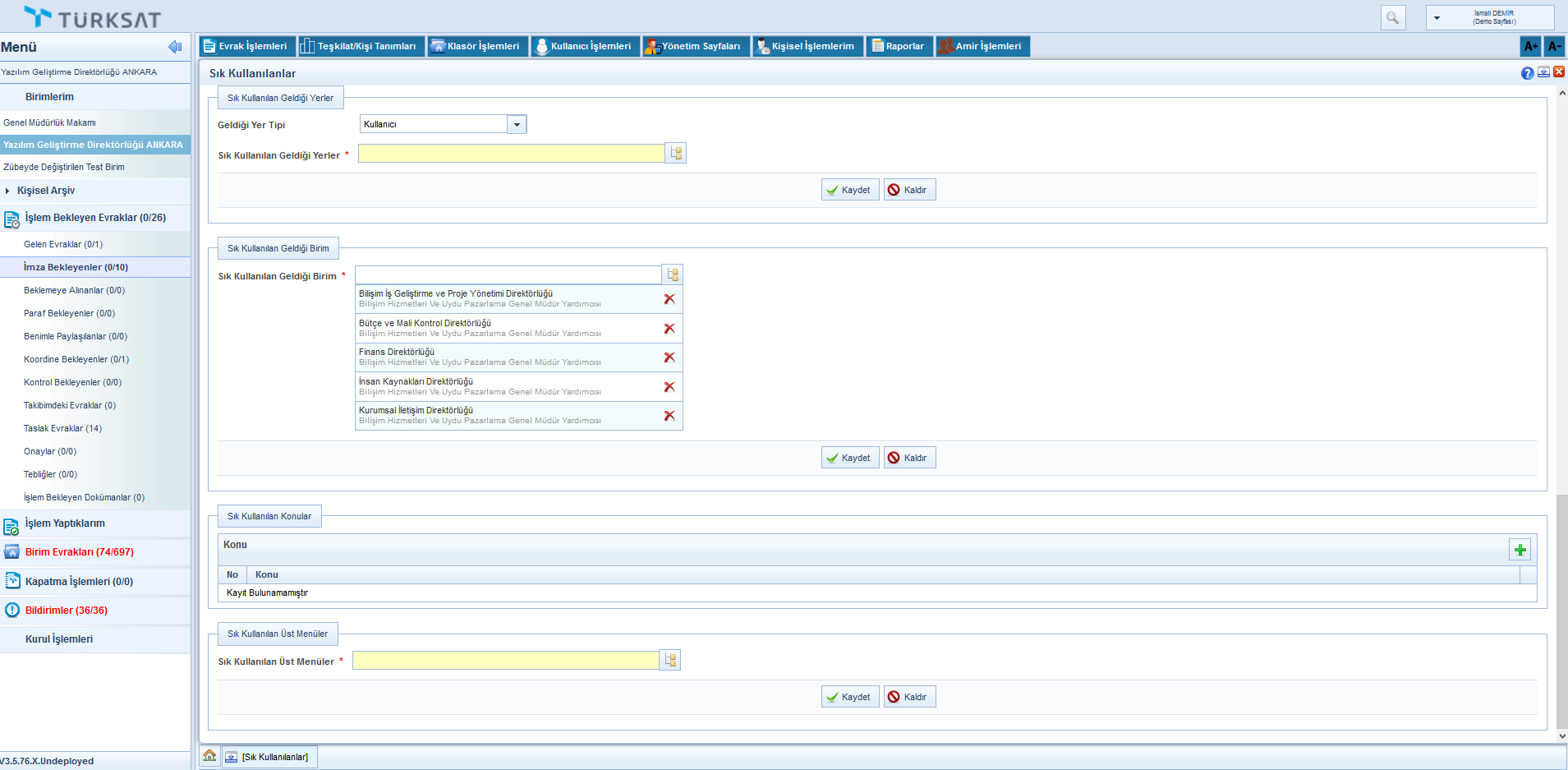Image resolution: width=1568 pixels, height=770 pixels.
Task: Open İmza Bekleyenler (0/10) list
Action: coord(76,267)
